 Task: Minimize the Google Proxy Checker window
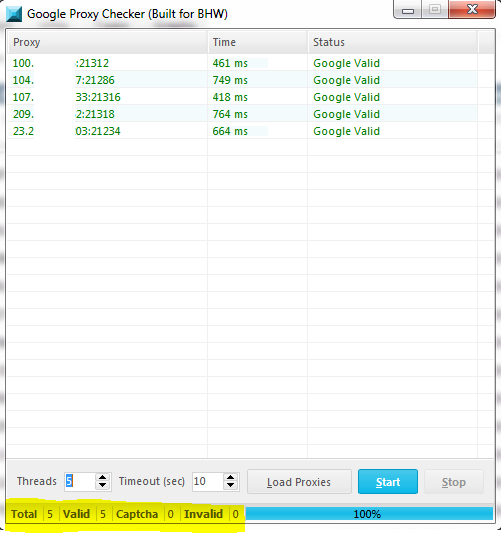(408, 10)
